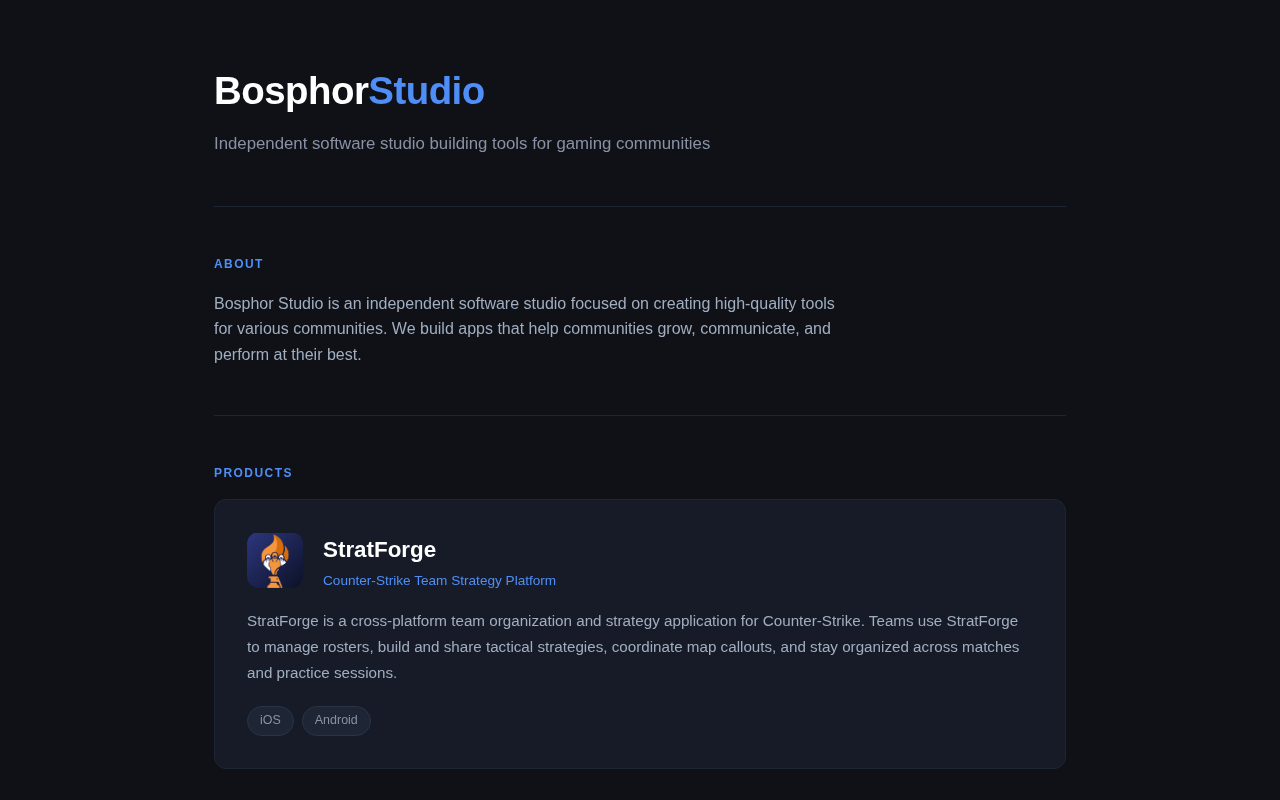Open the StratForge product title

point(379,550)
